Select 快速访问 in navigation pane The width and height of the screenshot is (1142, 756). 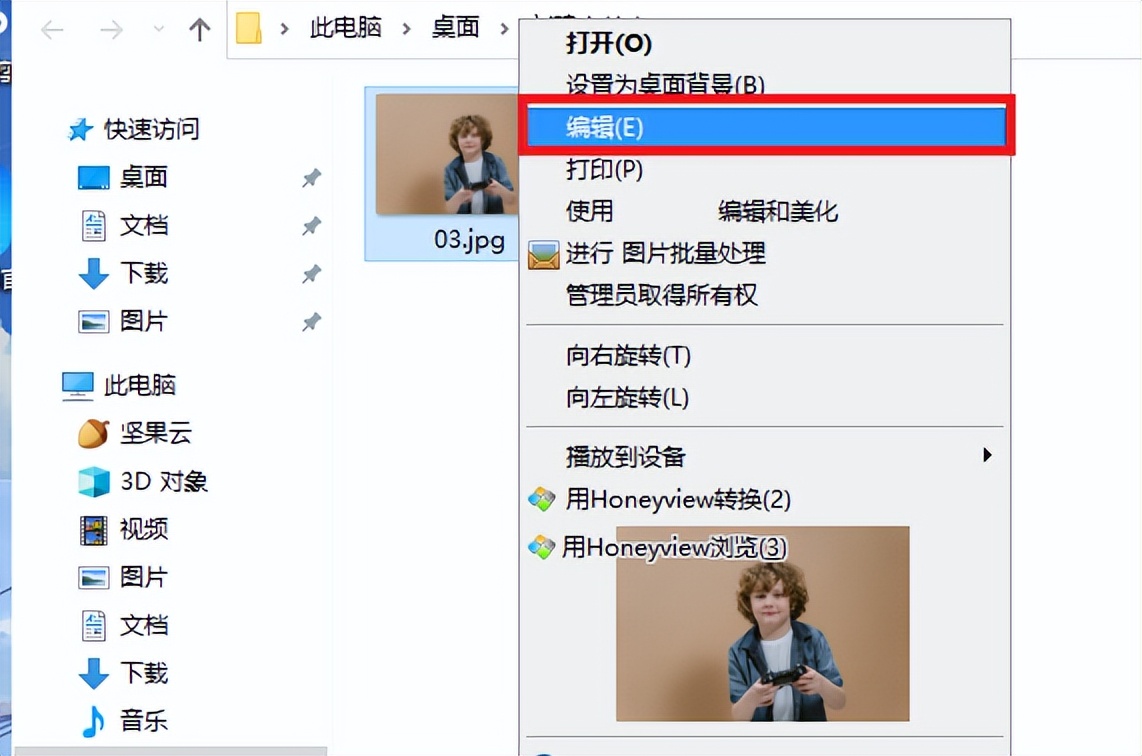tap(151, 129)
